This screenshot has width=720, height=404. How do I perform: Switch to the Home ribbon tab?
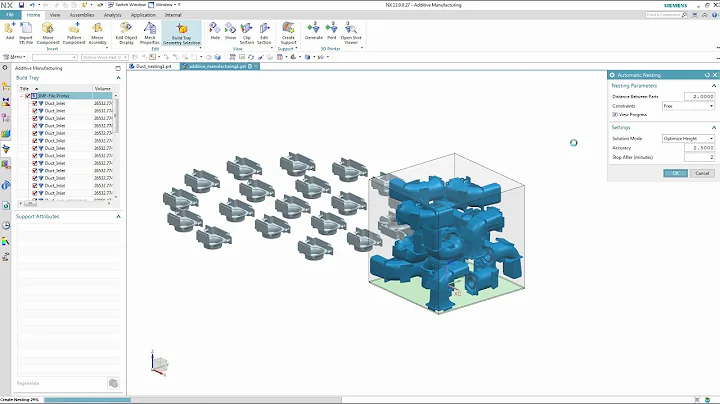pos(34,15)
